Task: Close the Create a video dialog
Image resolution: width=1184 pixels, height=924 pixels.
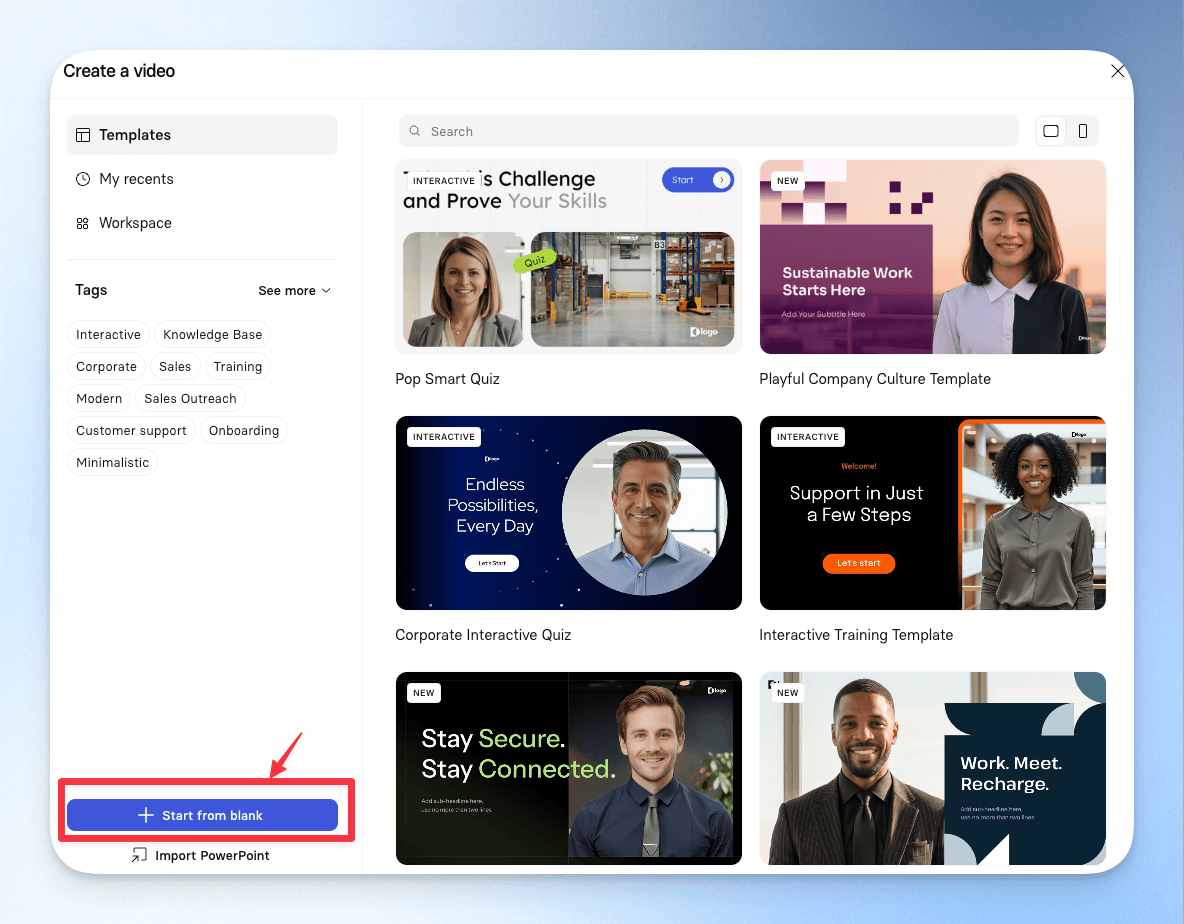Action: (x=1118, y=71)
